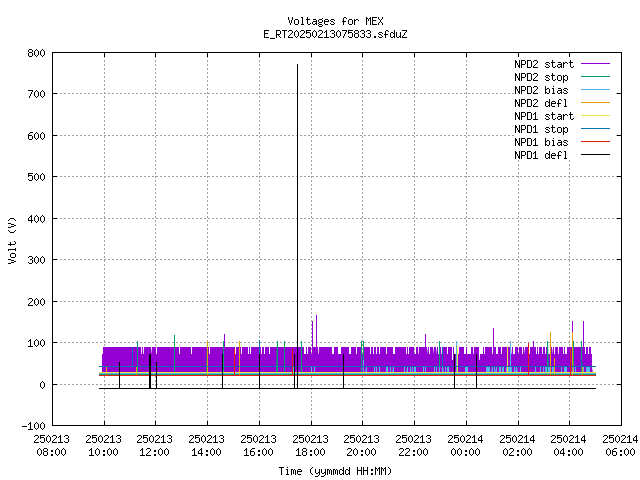Click the '250214 02:00' x-axis tick label
640x480 pixels.
coord(518,446)
